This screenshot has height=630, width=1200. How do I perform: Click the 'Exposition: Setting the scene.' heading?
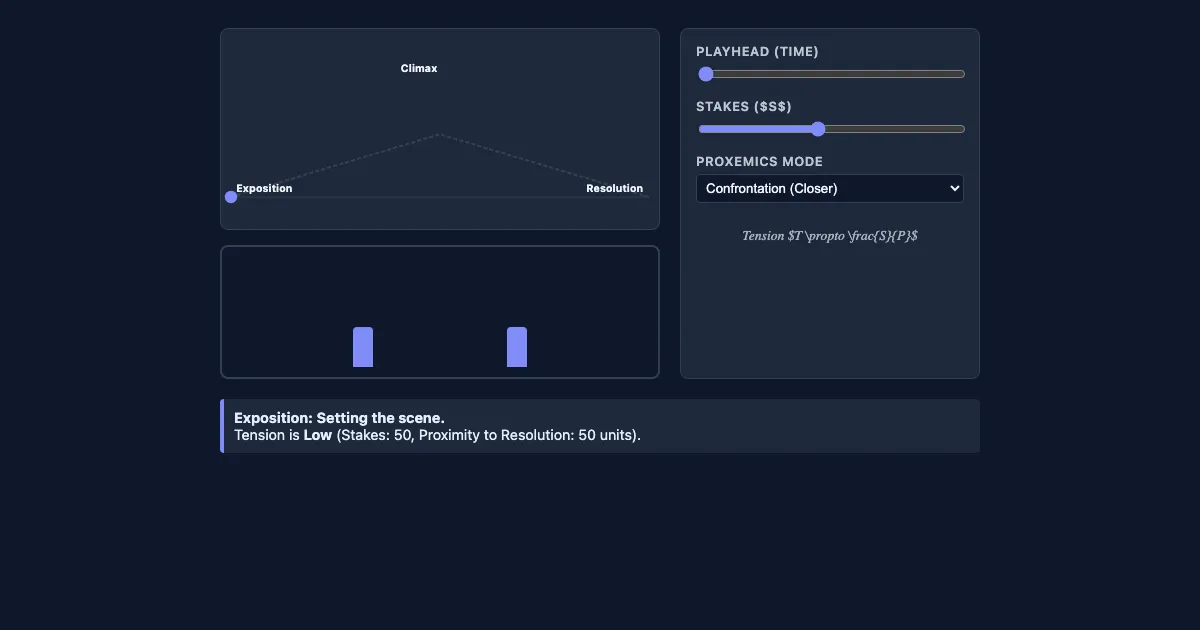(339, 418)
